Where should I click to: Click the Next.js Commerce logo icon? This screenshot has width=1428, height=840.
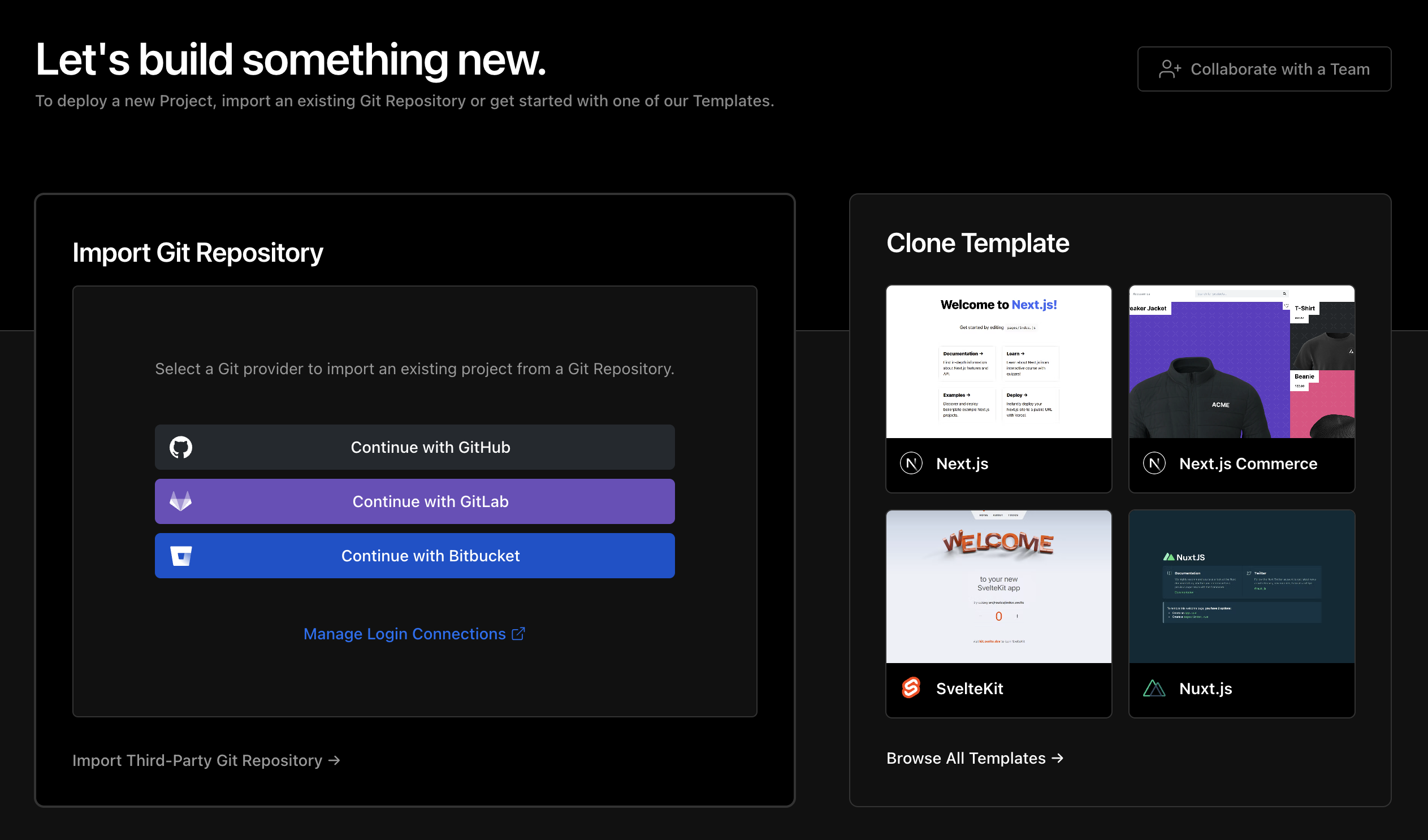[x=1154, y=464]
